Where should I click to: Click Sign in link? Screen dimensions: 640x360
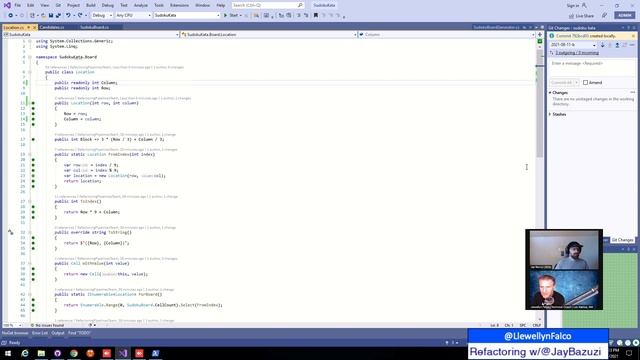[x=576, y=5]
